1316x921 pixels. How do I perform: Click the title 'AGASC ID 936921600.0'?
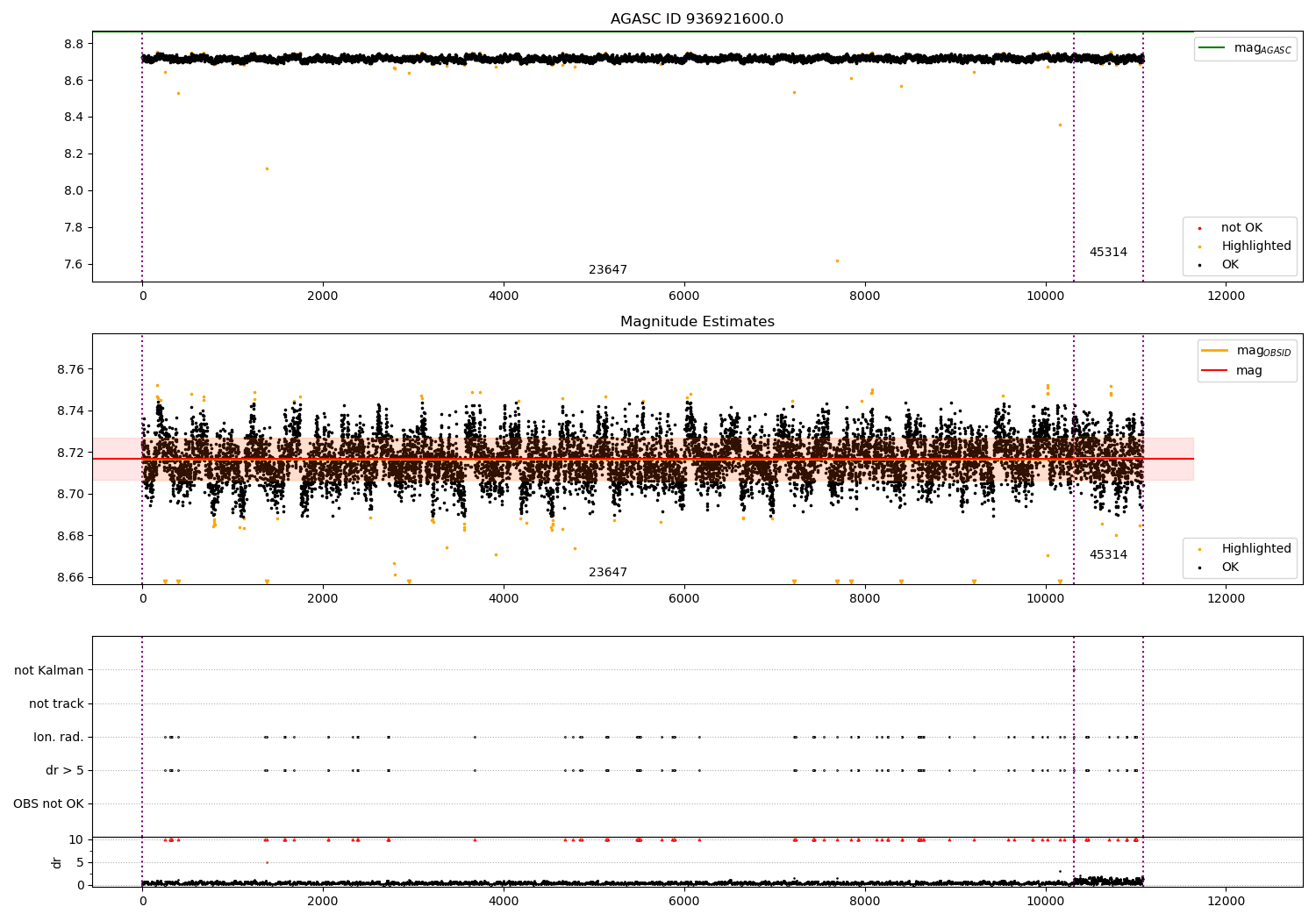coord(697,19)
